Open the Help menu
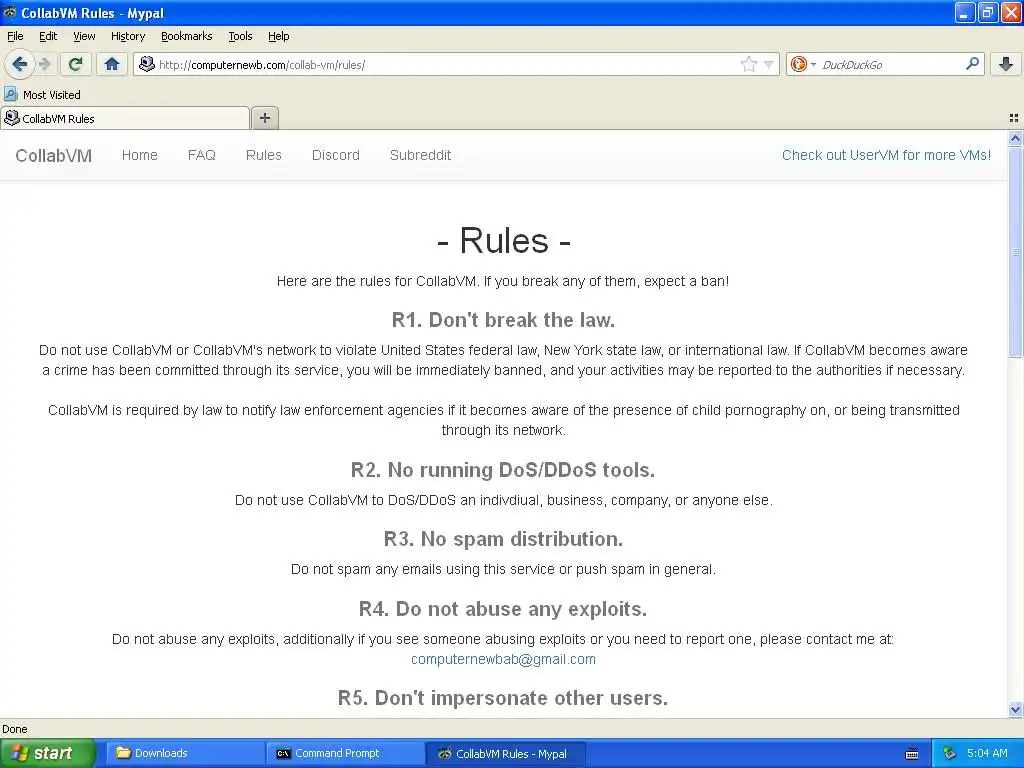 [x=279, y=36]
